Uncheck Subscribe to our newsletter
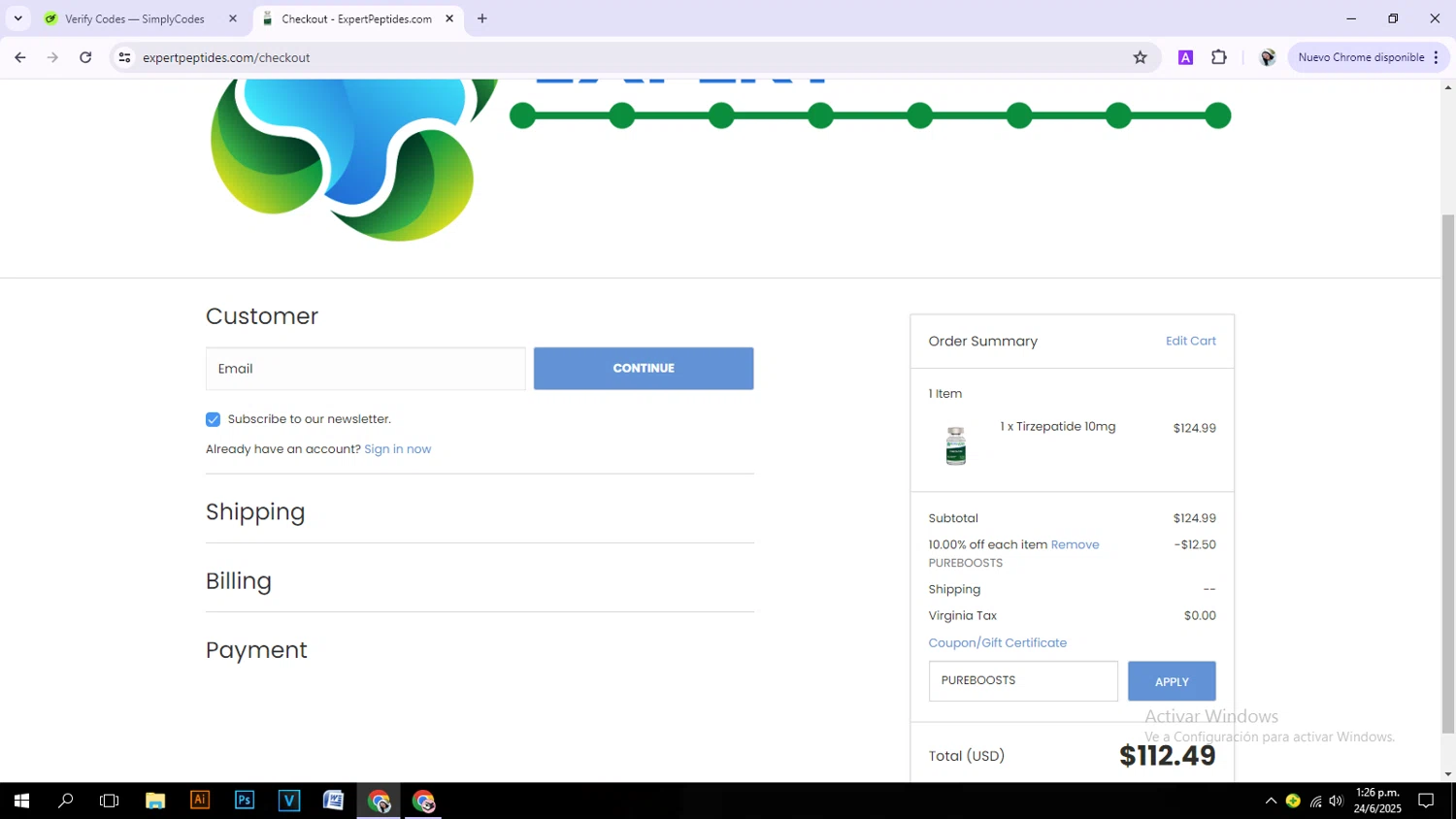The height and width of the screenshot is (819, 1456). tap(213, 419)
